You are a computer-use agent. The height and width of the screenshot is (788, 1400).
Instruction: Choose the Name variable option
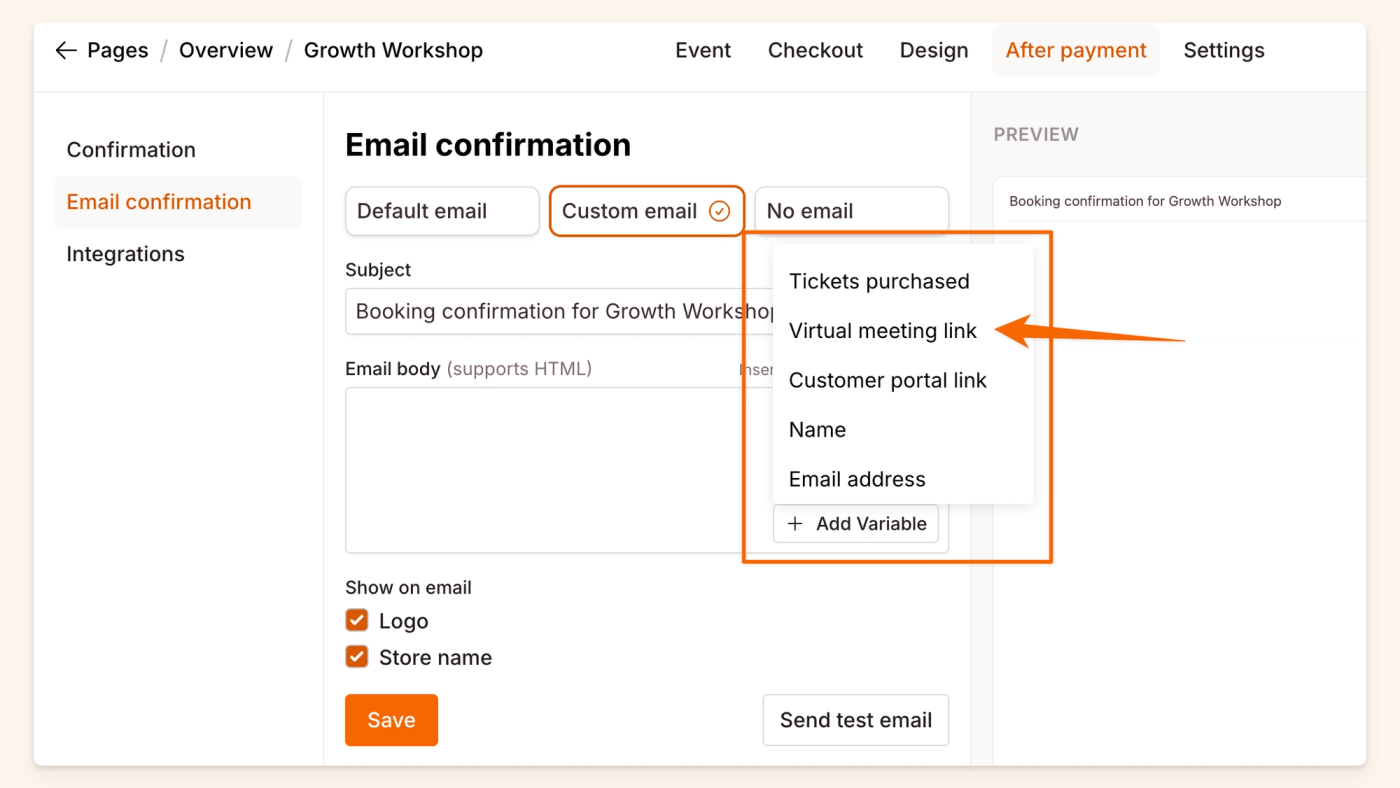(817, 430)
